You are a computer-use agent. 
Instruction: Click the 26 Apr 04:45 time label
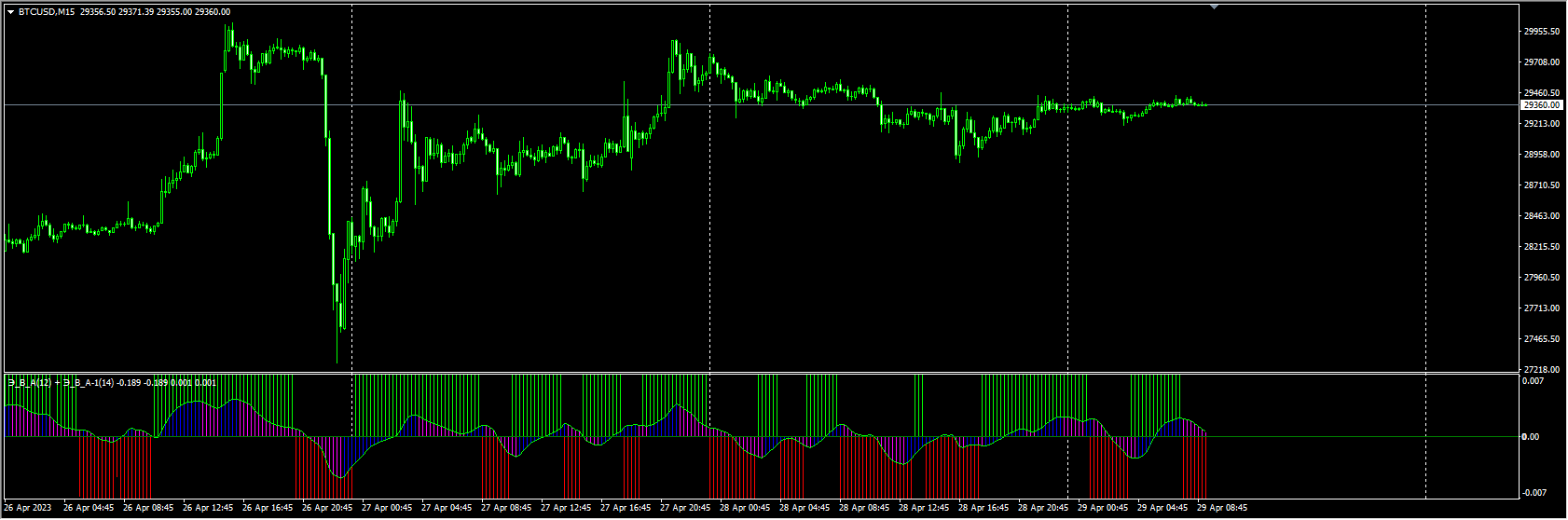point(89,509)
